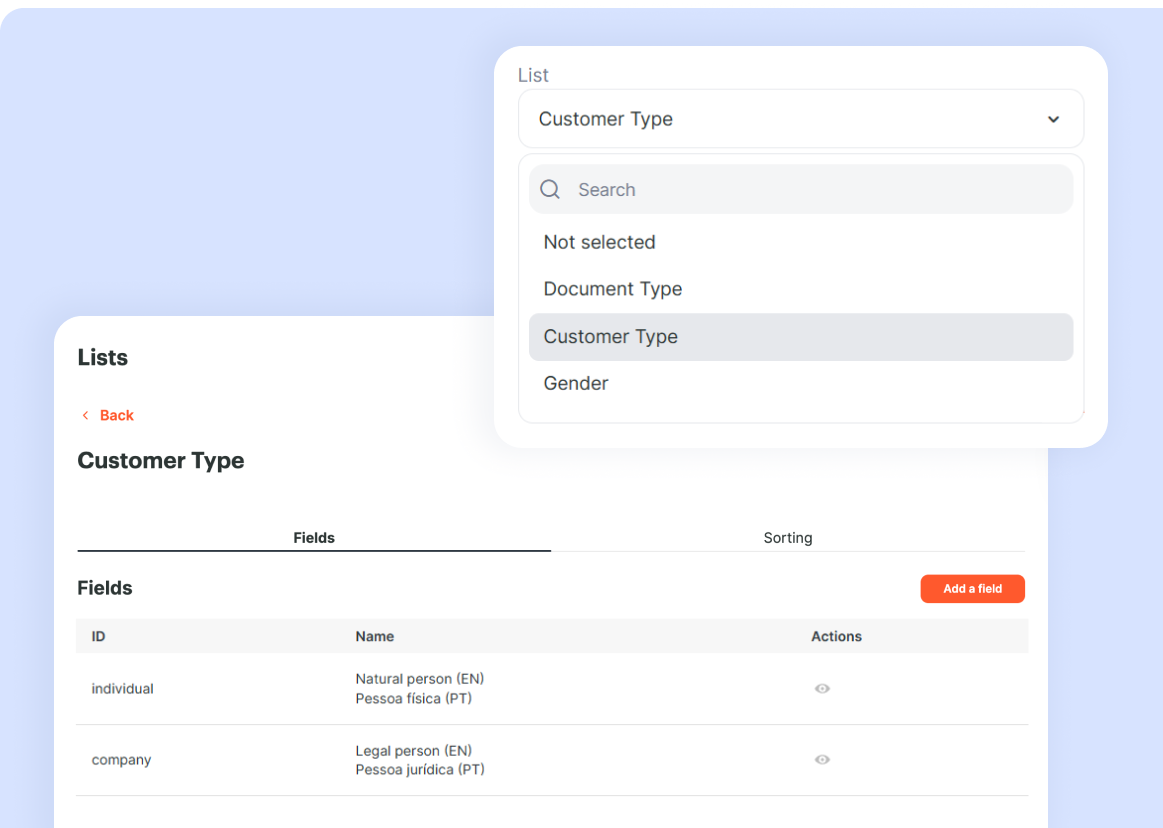Viewport: 1163px width, 828px height.
Task: Choose Gender from the list options
Action: (x=801, y=384)
